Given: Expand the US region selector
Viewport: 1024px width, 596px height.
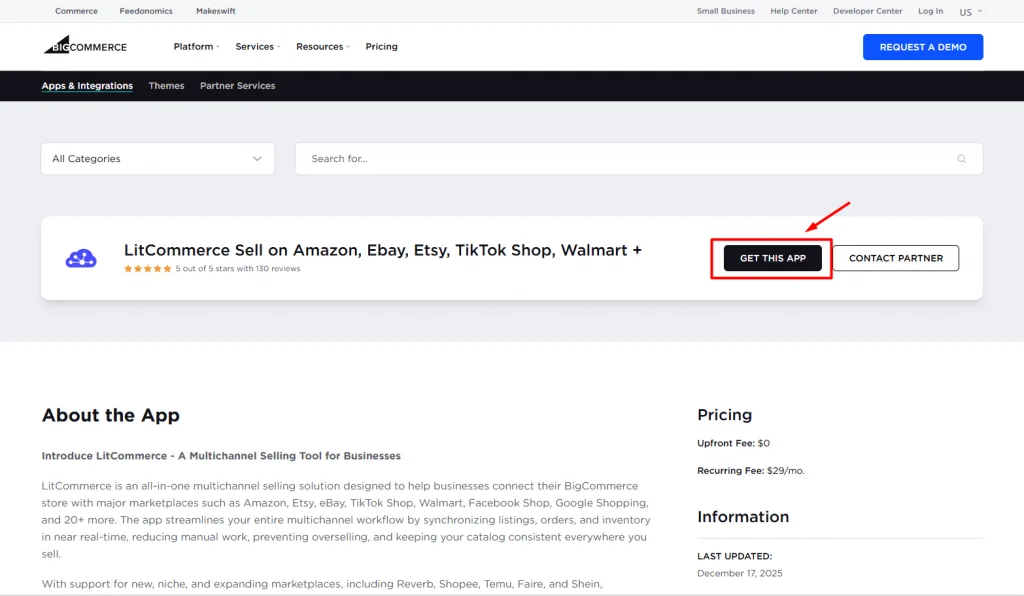Looking at the screenshot, I should pyautogui.click(x=969, y=11).
